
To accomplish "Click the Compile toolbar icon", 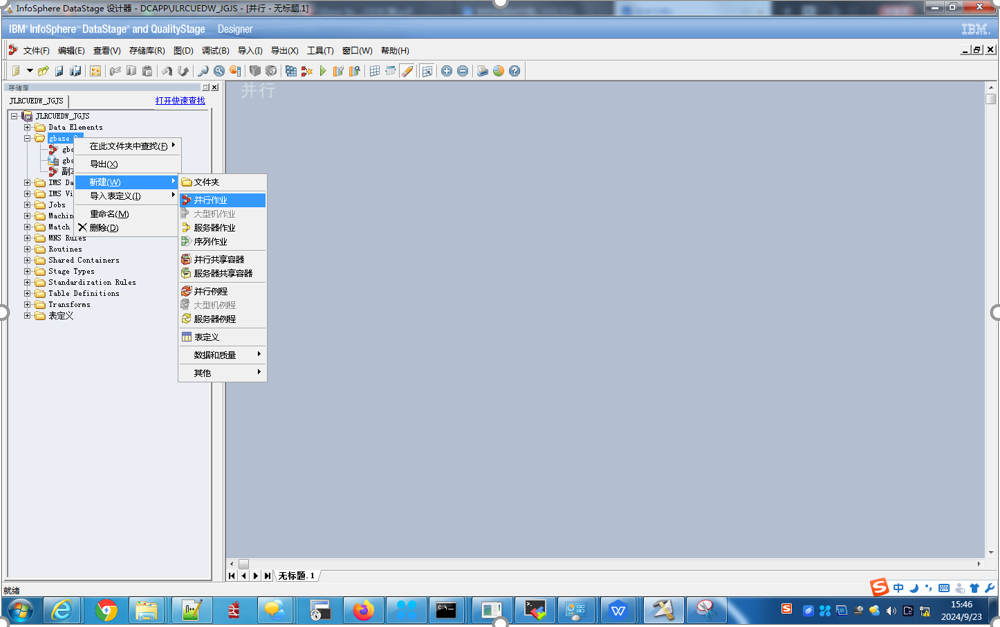I will pyautogui.click(x=291, y=71).
